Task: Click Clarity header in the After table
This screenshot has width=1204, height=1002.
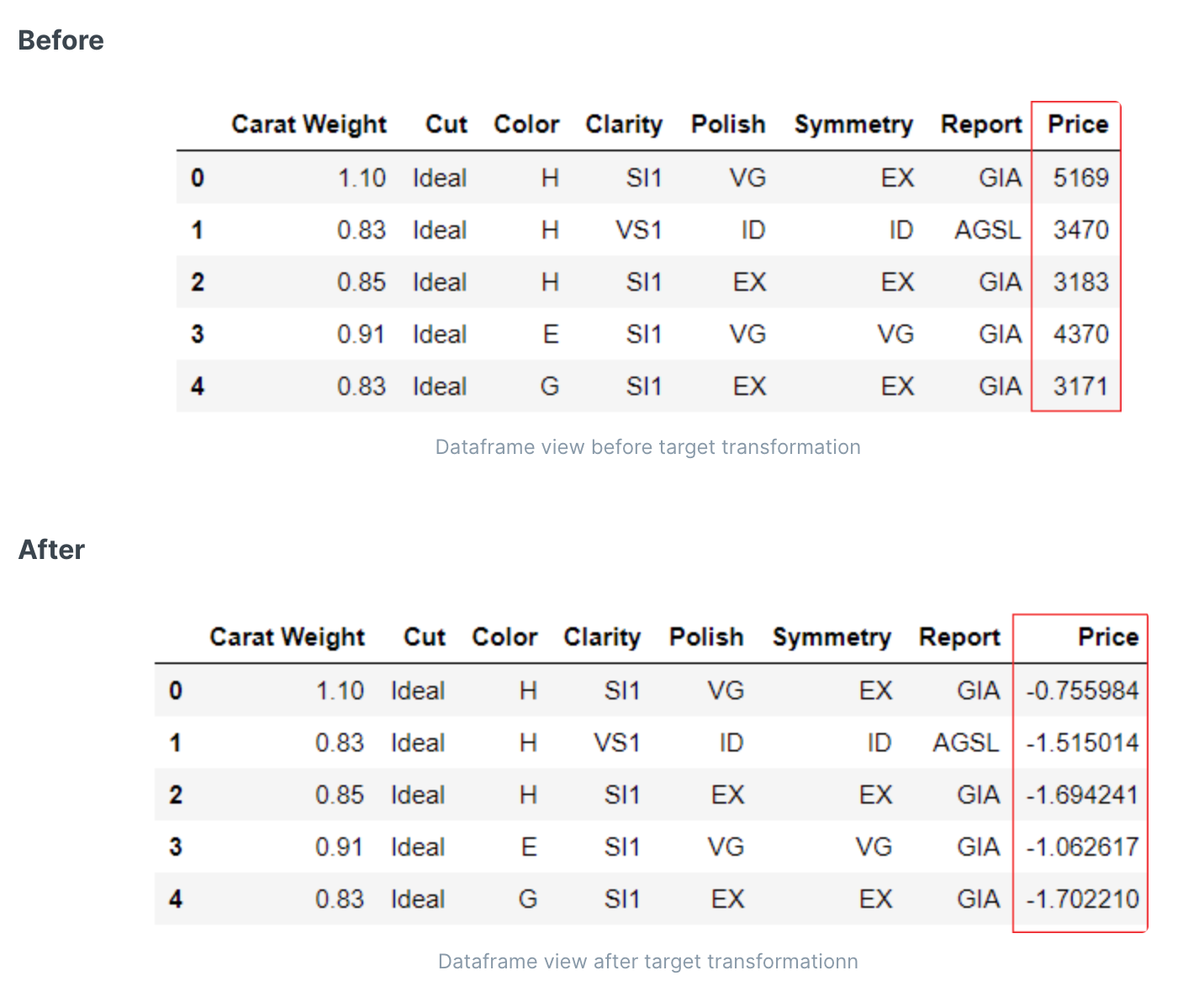Action: click(x=601, y=637)
